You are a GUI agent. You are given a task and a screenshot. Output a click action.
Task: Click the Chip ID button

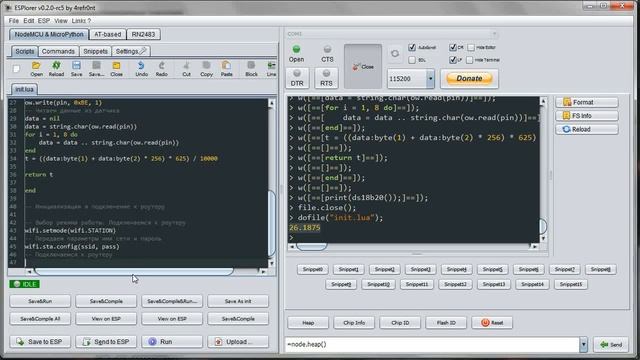click(400, 322)
